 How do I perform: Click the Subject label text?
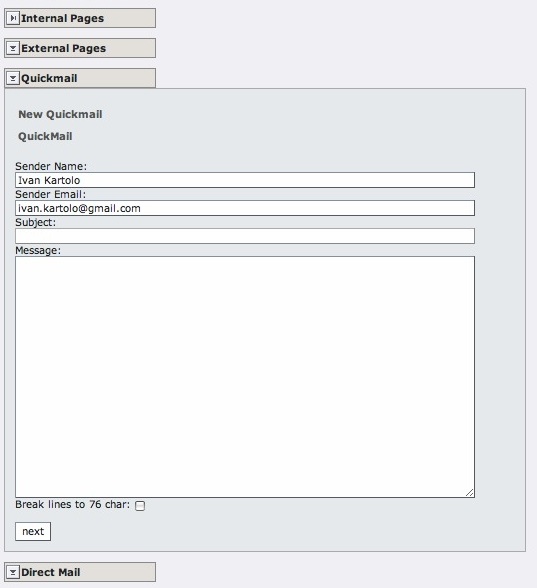pos(36,222)
